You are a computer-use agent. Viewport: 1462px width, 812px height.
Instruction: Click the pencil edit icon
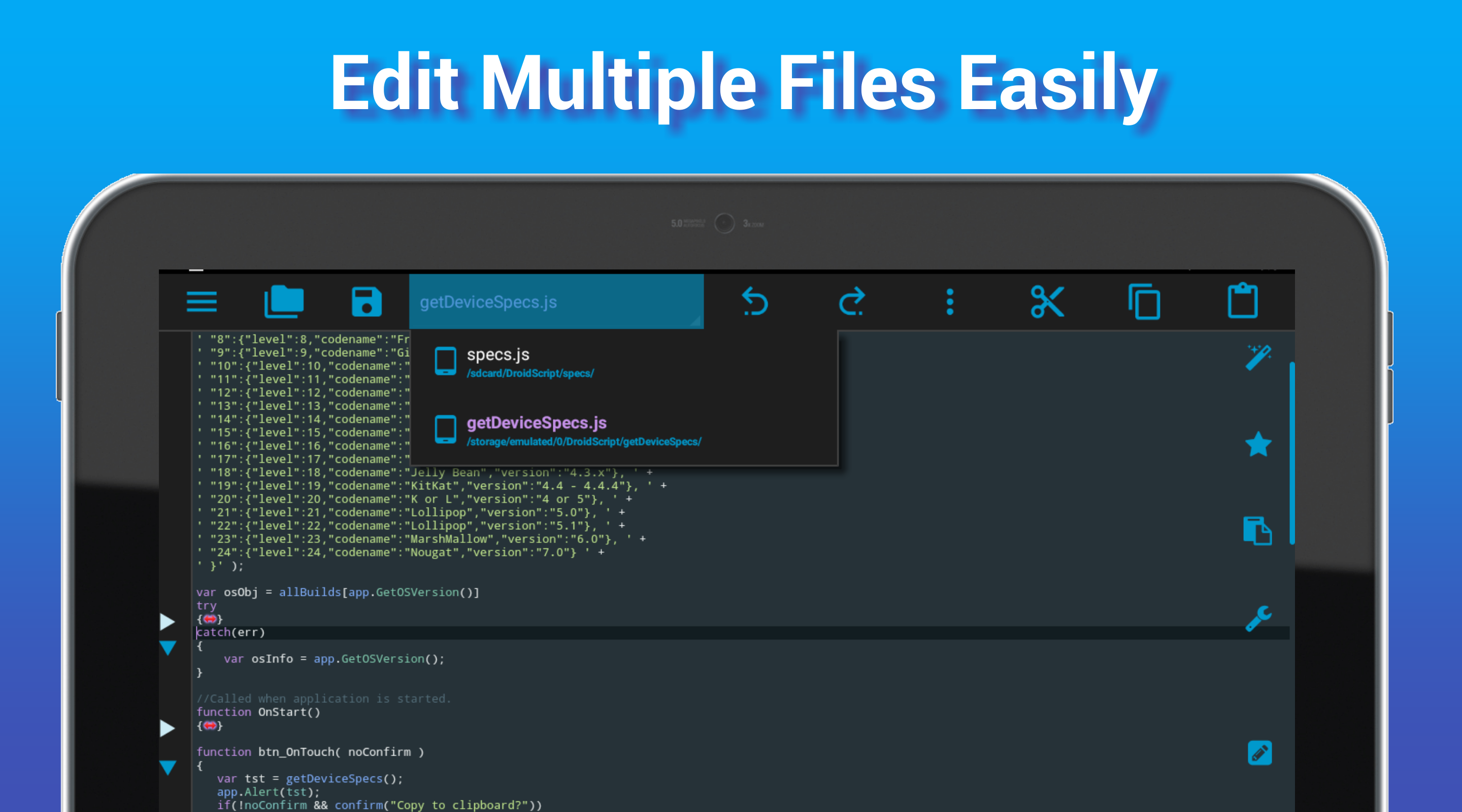(1259, 753)
